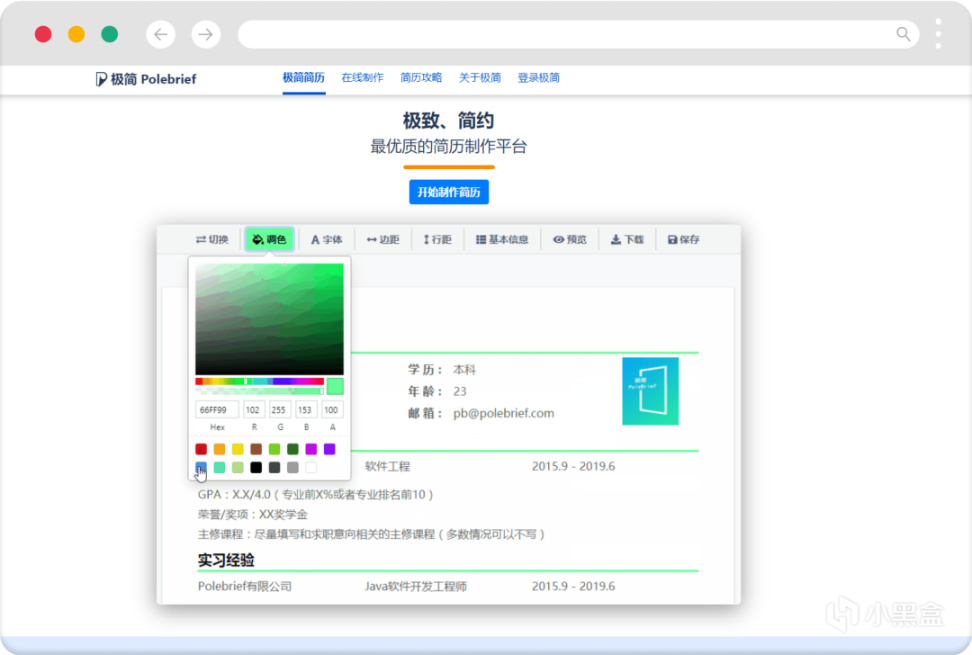The width and height of the screenshot is (972, 655).
Task: Click the G value field 255
Action: (x=279, y=410)
